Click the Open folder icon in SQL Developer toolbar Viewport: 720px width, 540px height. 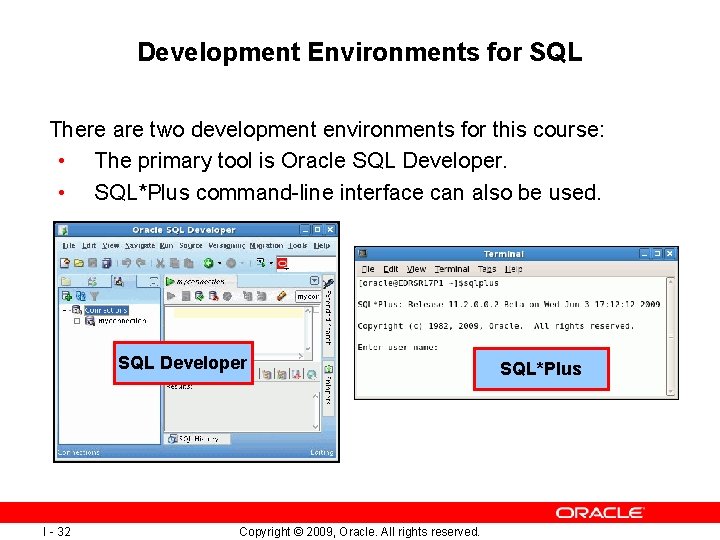pos(79,263)
